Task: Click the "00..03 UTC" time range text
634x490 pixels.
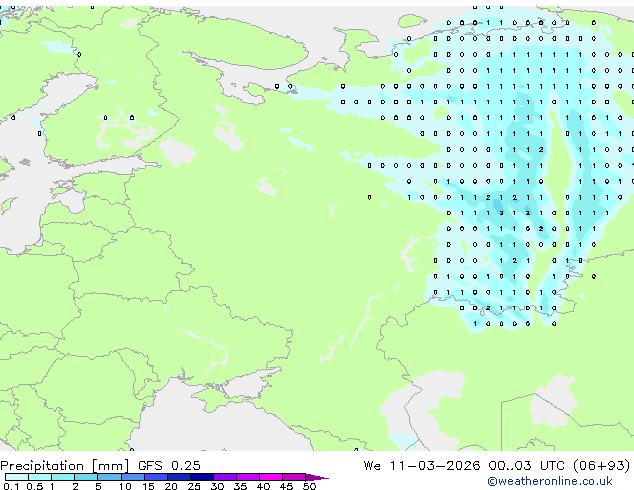Action: pyautogui.click(x=526, y=465)
